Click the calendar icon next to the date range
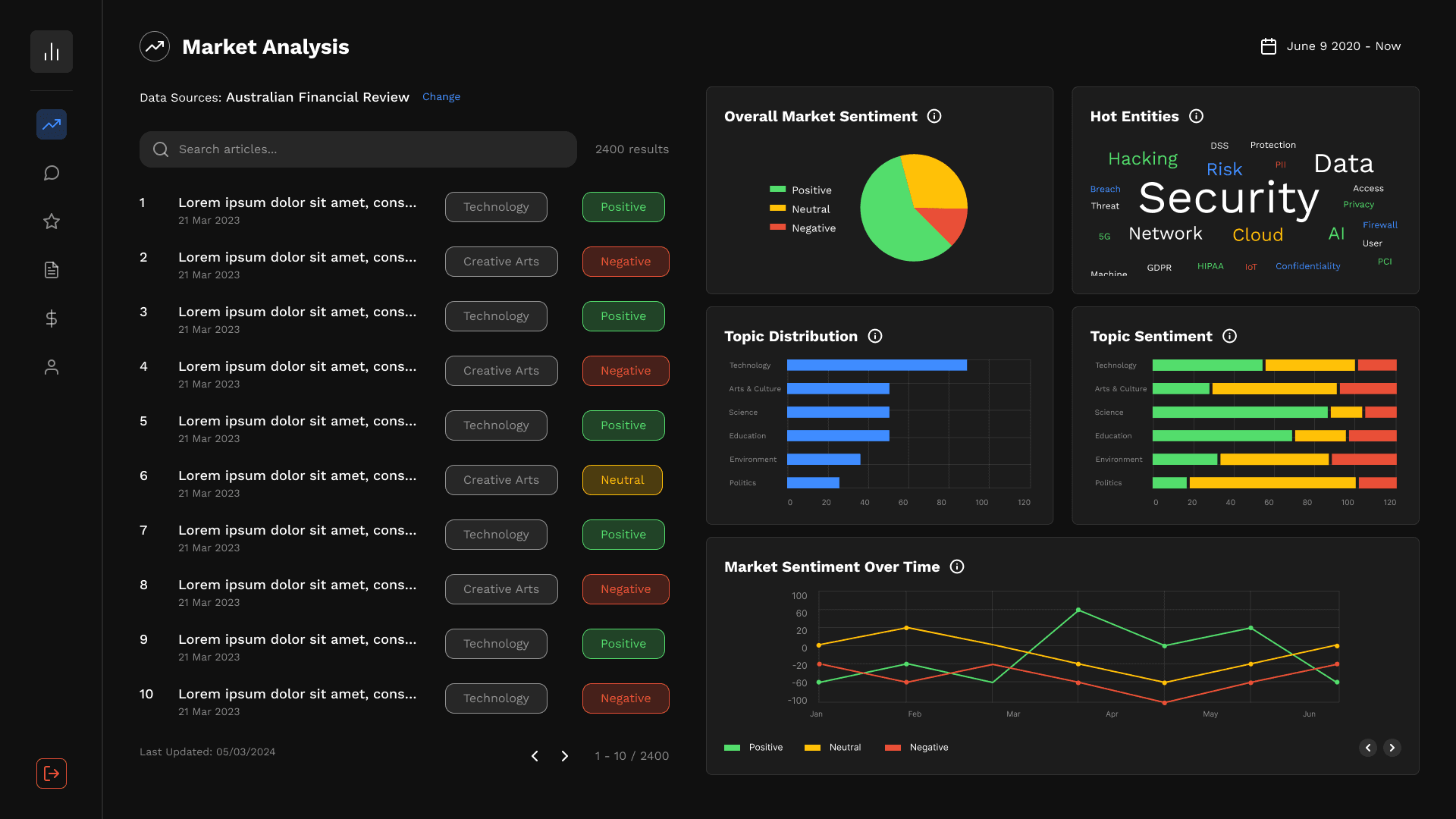 tap(1269, 46)
